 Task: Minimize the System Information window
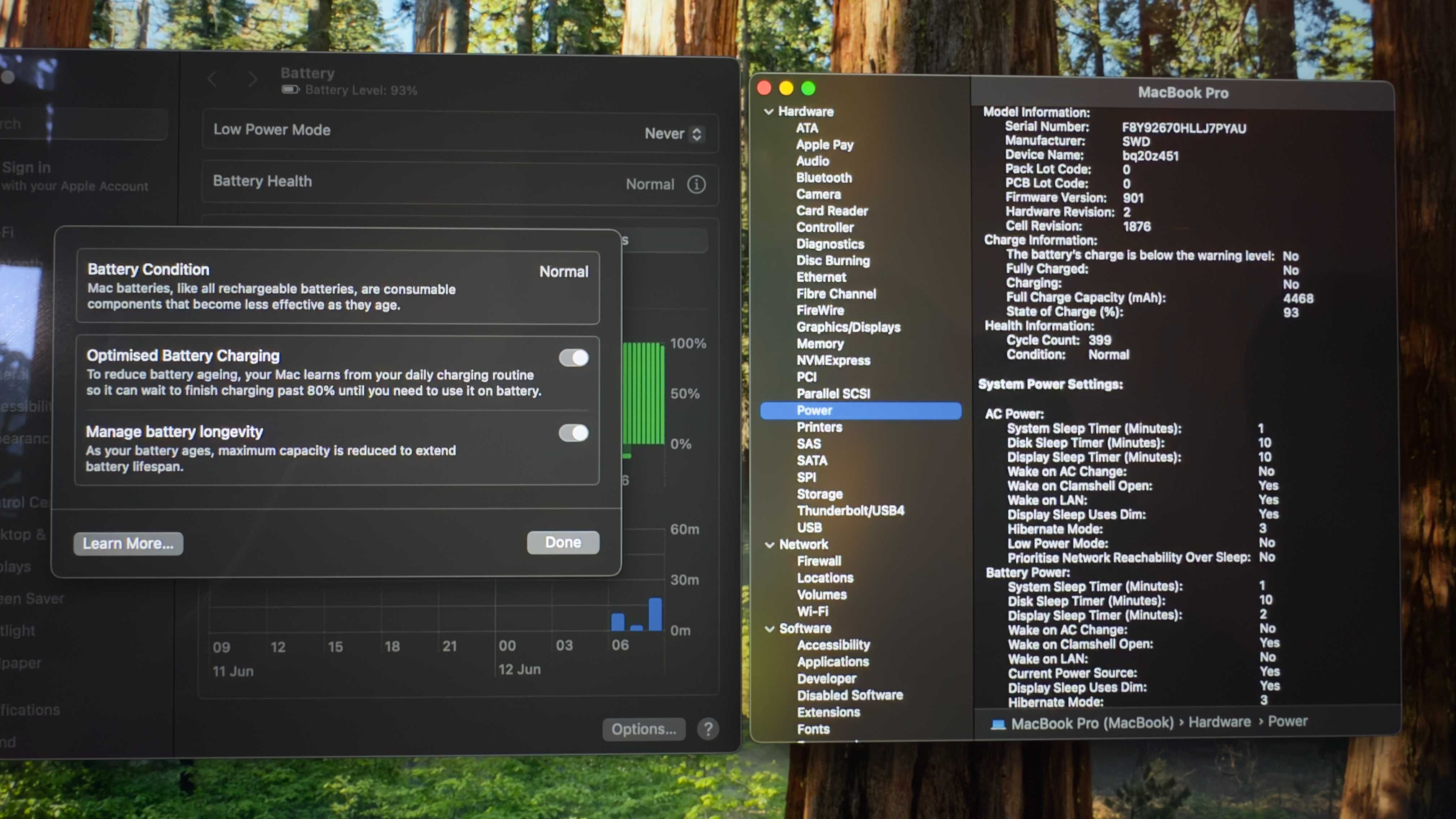pyautogui.click(x=786, y=88)
